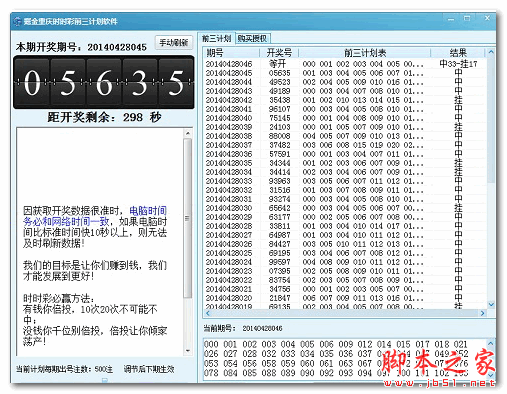
Task: Click the 开奖号 column header
Action: click(x=279, y=53)
